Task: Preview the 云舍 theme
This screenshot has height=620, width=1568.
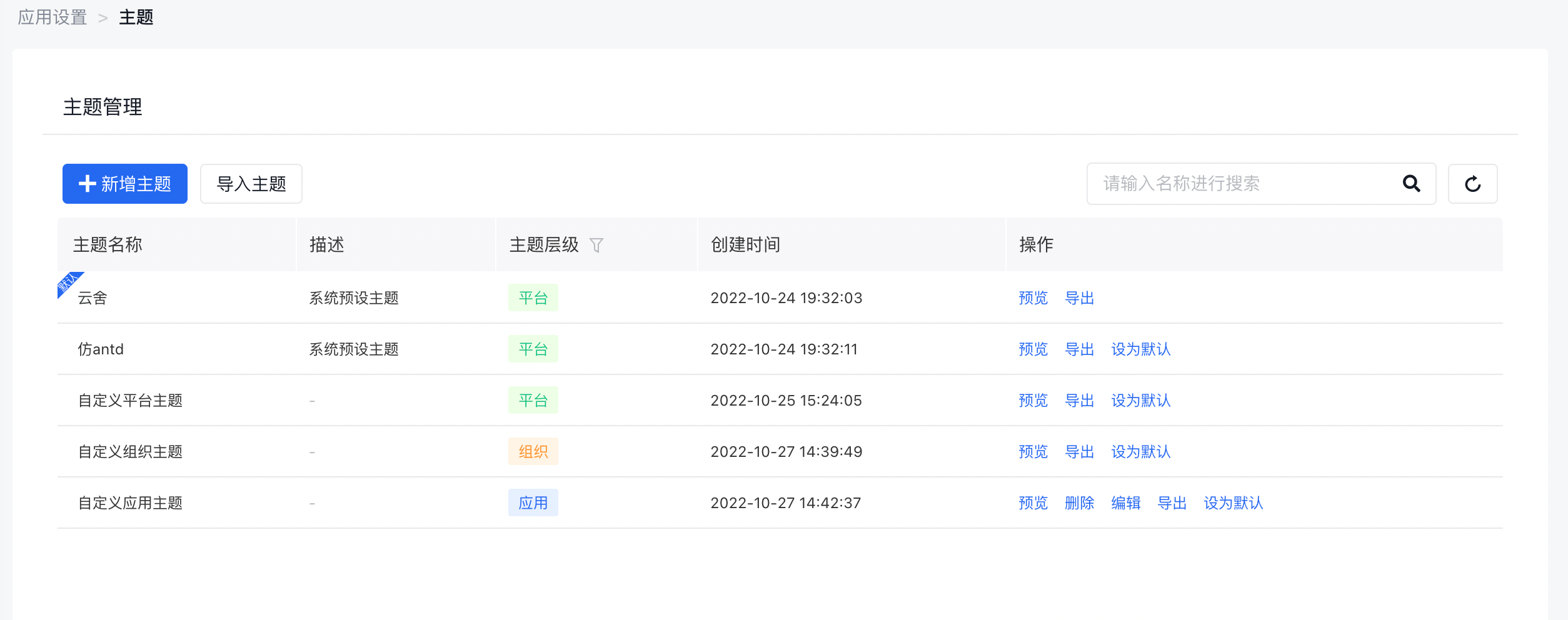Action: (x=1033, y=298)
